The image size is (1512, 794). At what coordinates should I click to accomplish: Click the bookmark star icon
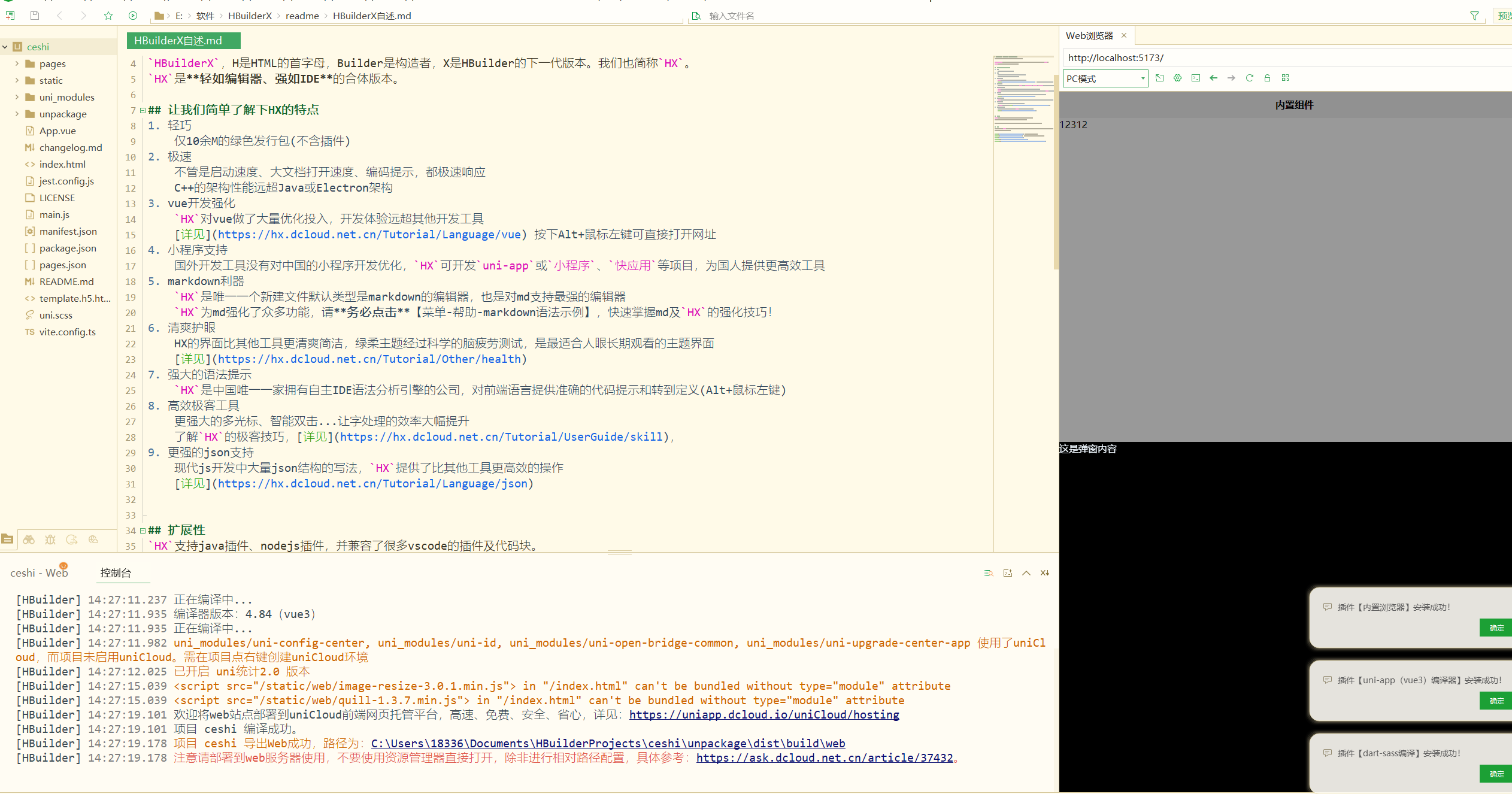(108, 16)
